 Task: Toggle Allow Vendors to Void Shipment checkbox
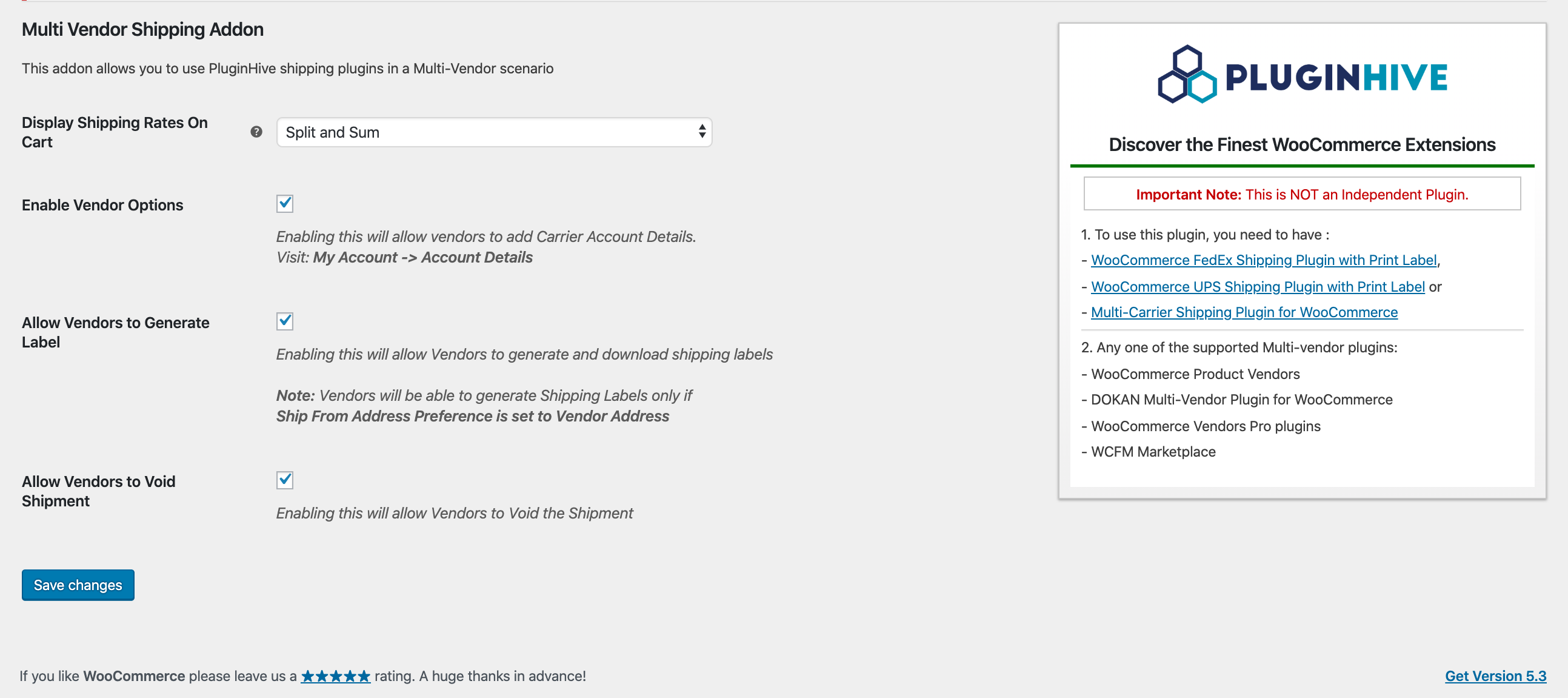click(x=285, y=480)
